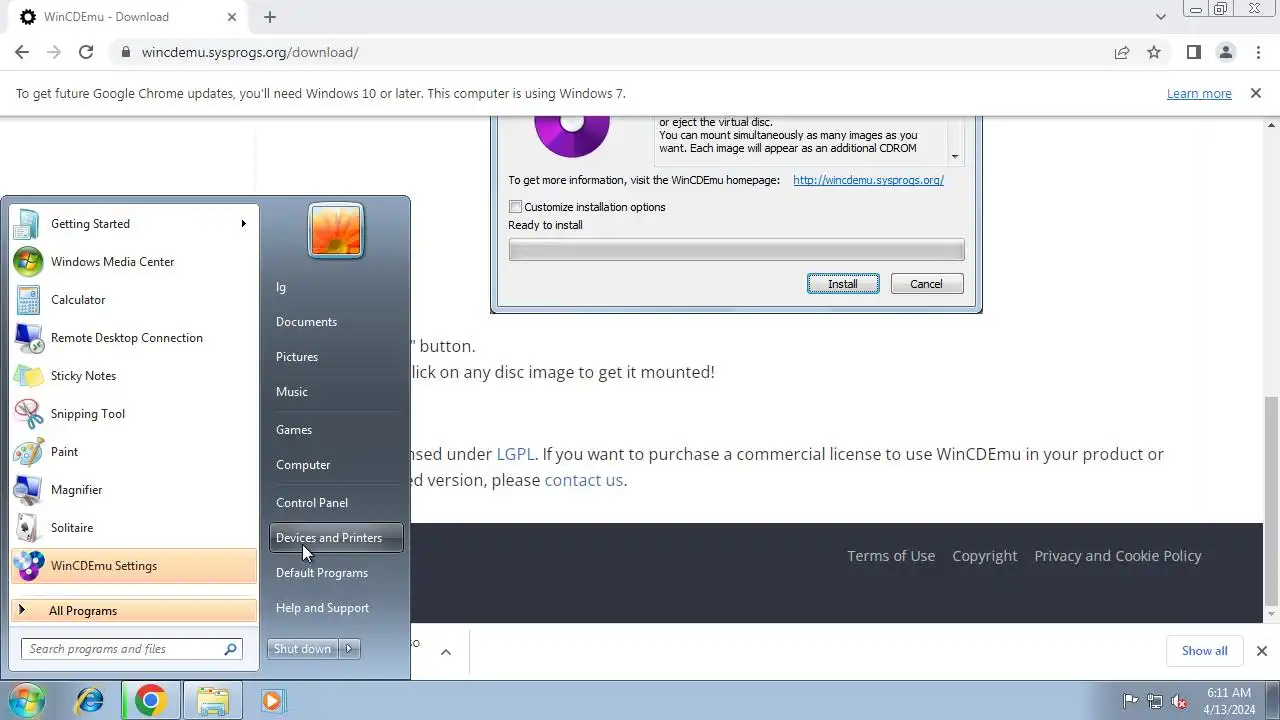Open Chrome profile avatar

point(1225,52)
